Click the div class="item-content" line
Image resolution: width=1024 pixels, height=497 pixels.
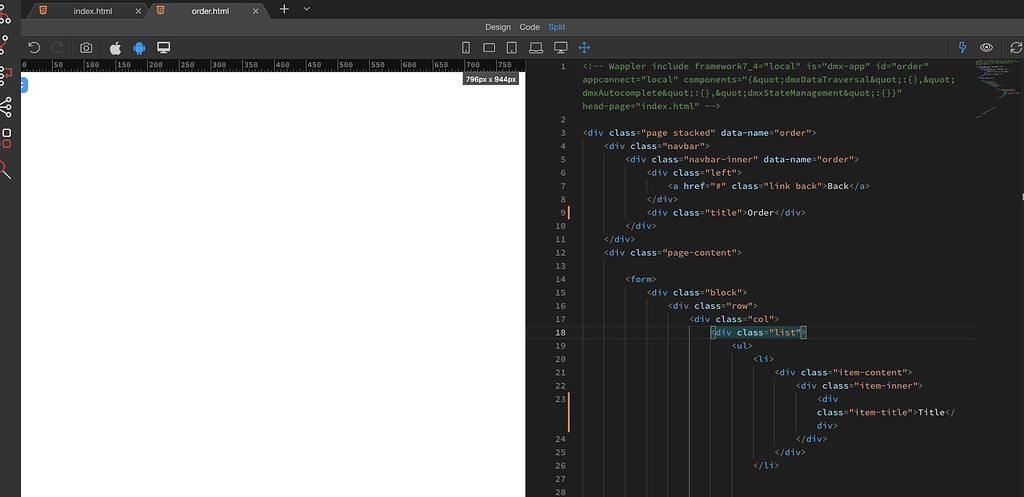pyautogui.click(x=843, y=372)
